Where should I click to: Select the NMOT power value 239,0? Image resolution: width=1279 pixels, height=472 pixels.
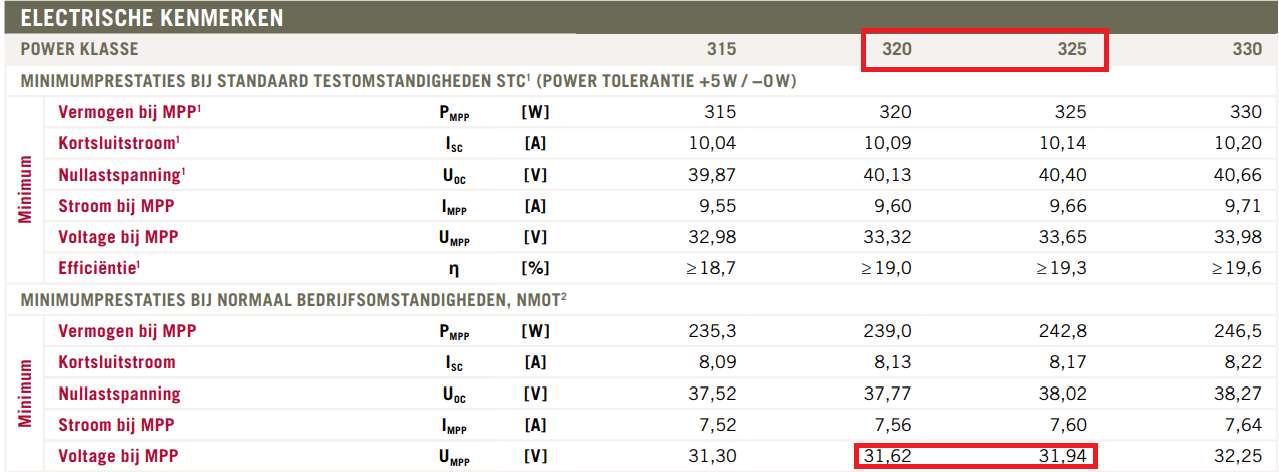point(888,331)
